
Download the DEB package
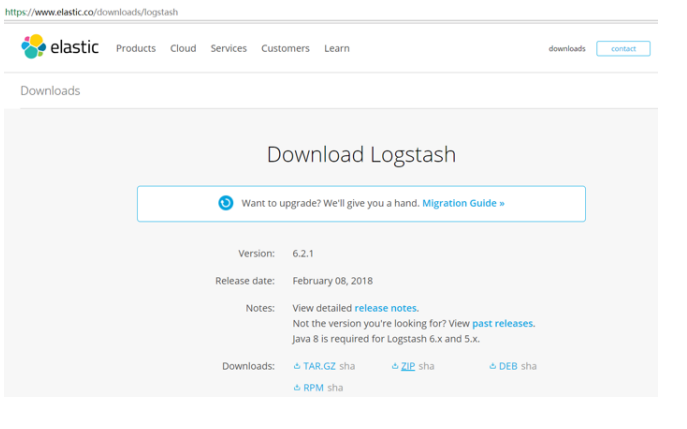pos(507,366)
